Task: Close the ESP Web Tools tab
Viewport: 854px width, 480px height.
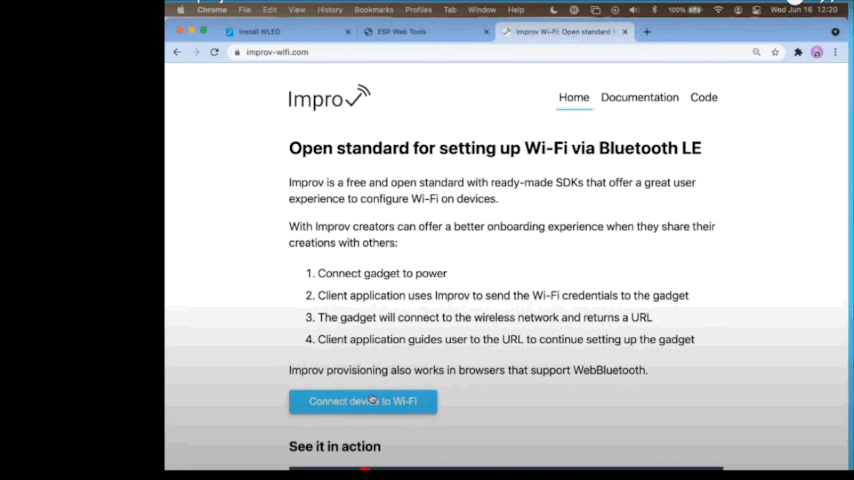Action: [x=486, y=32]
